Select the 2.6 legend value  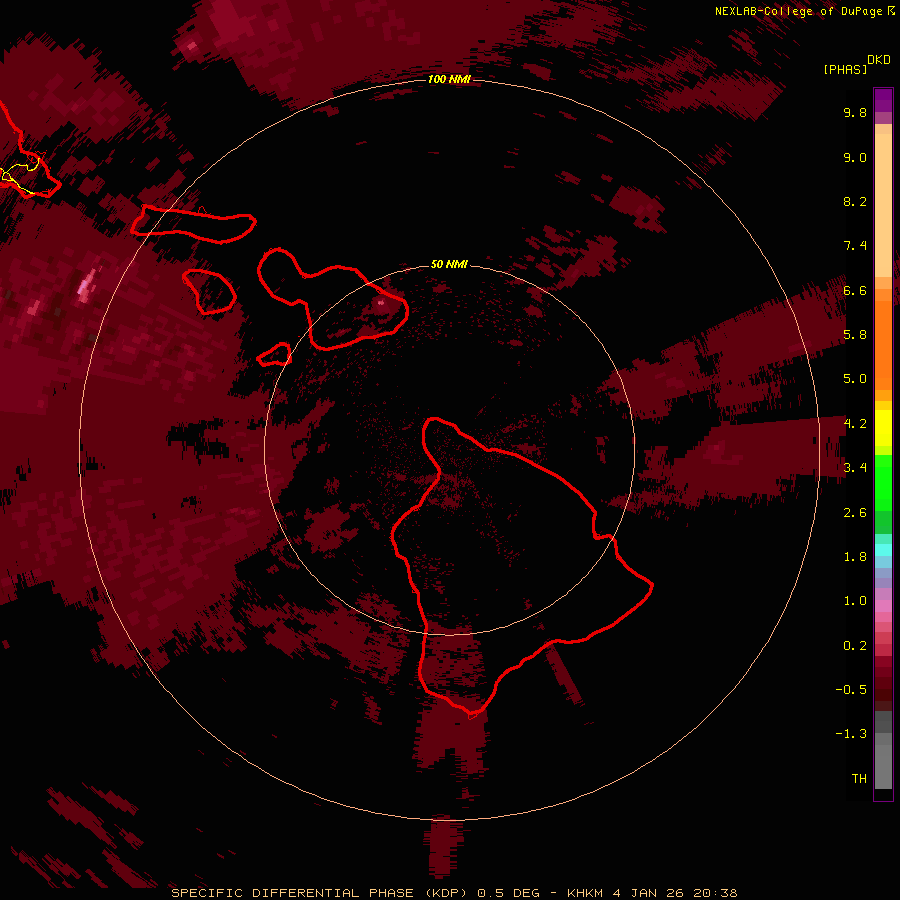(855, 513)
